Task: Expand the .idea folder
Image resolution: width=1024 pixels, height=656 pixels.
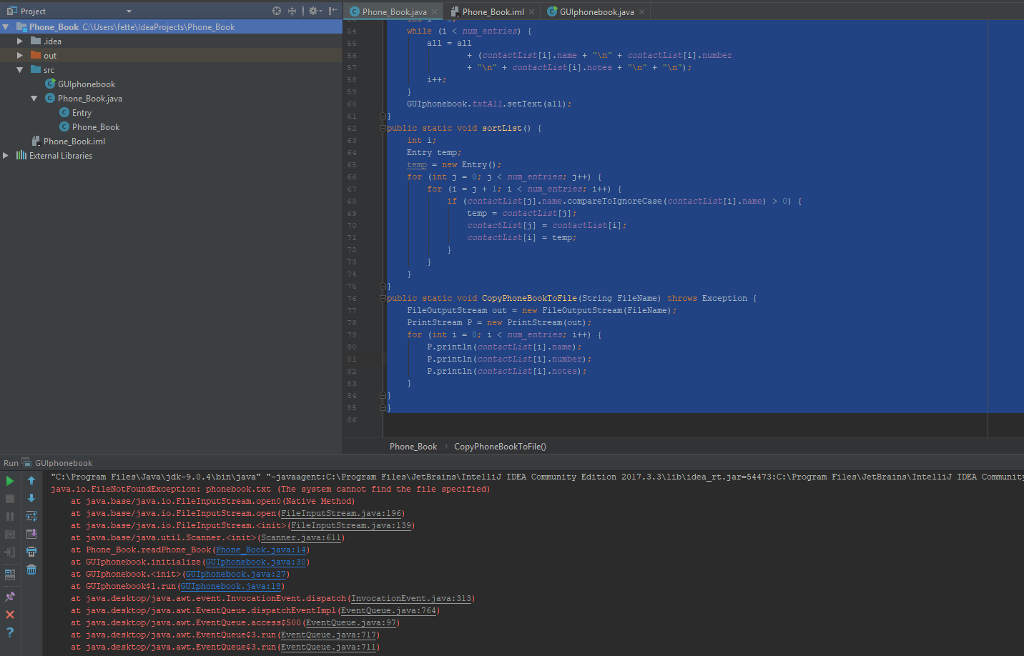Action: click(x=20, y=40)
